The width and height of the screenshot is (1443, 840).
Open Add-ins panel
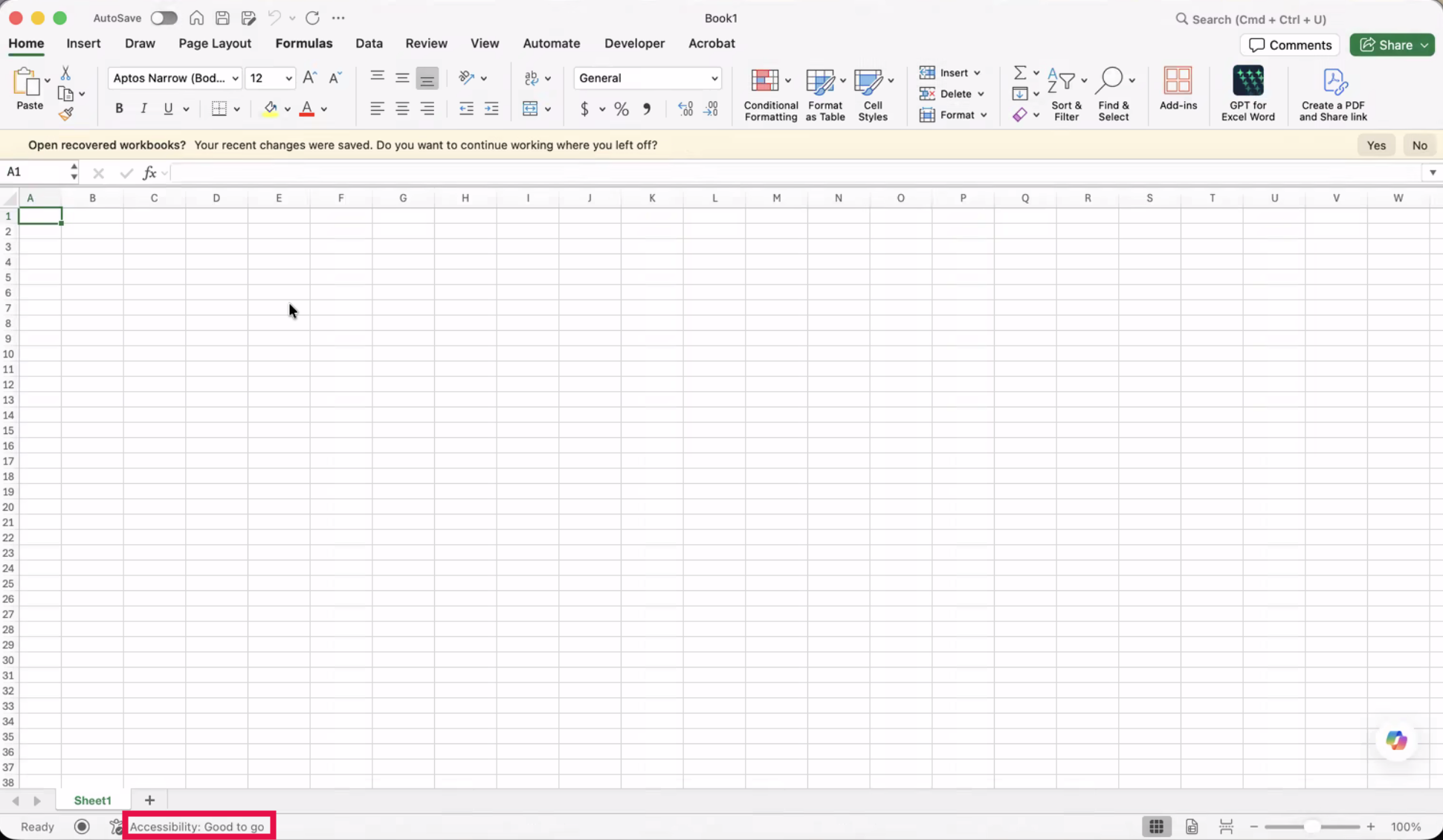pyautogui.click(x=1178, y=88)
